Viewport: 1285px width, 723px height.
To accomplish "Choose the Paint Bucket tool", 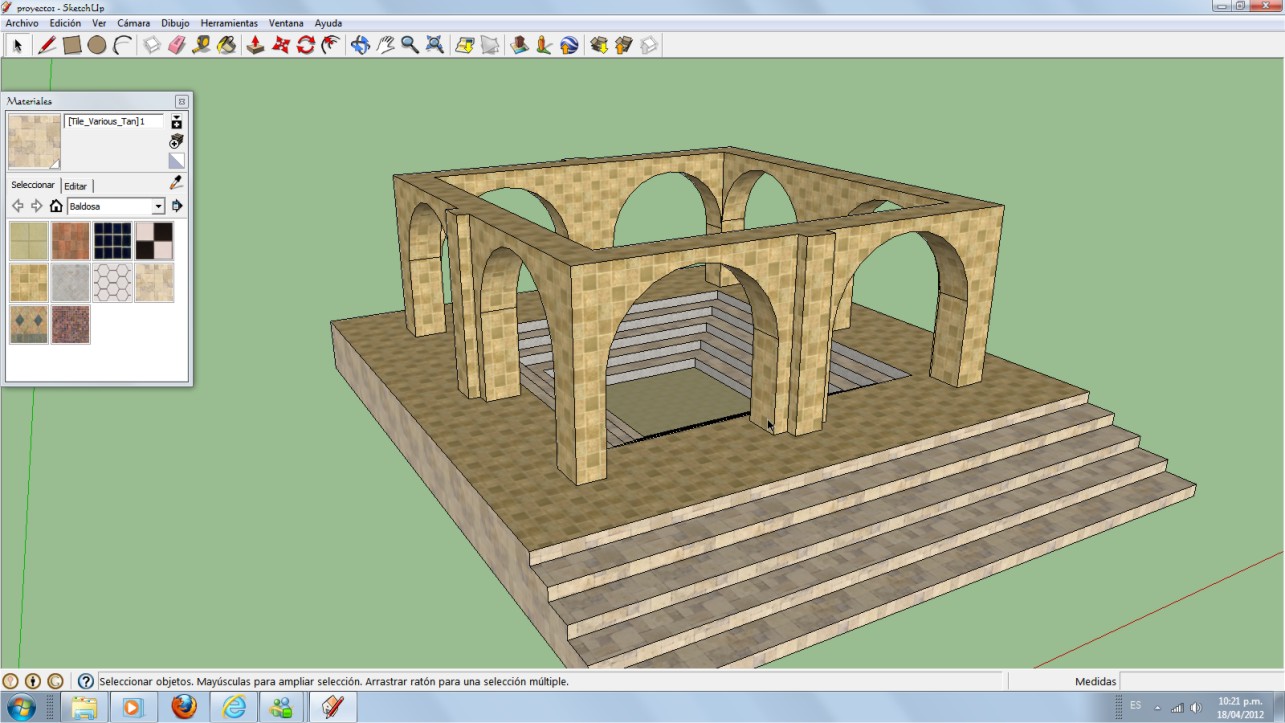I will pyautogui.click(x=227, y=45).
